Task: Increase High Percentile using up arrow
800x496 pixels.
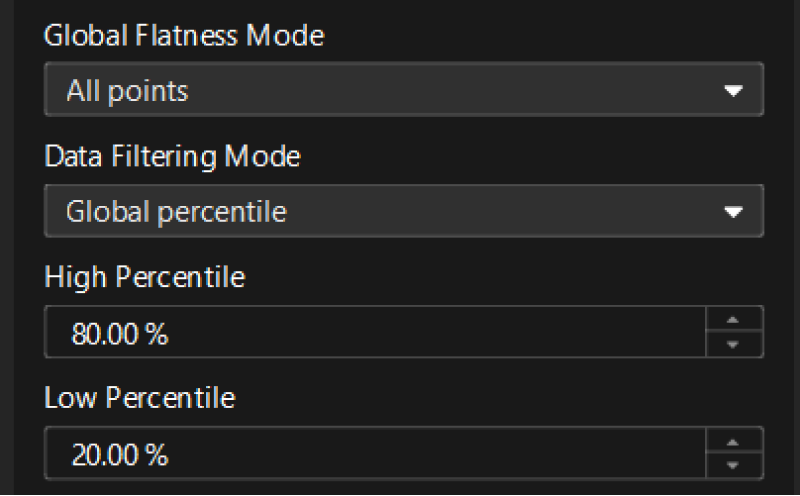Action: (x=734, y=320)
